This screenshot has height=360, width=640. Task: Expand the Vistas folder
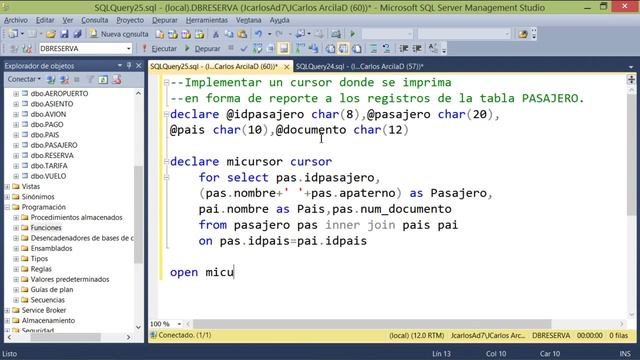(7, 187)
